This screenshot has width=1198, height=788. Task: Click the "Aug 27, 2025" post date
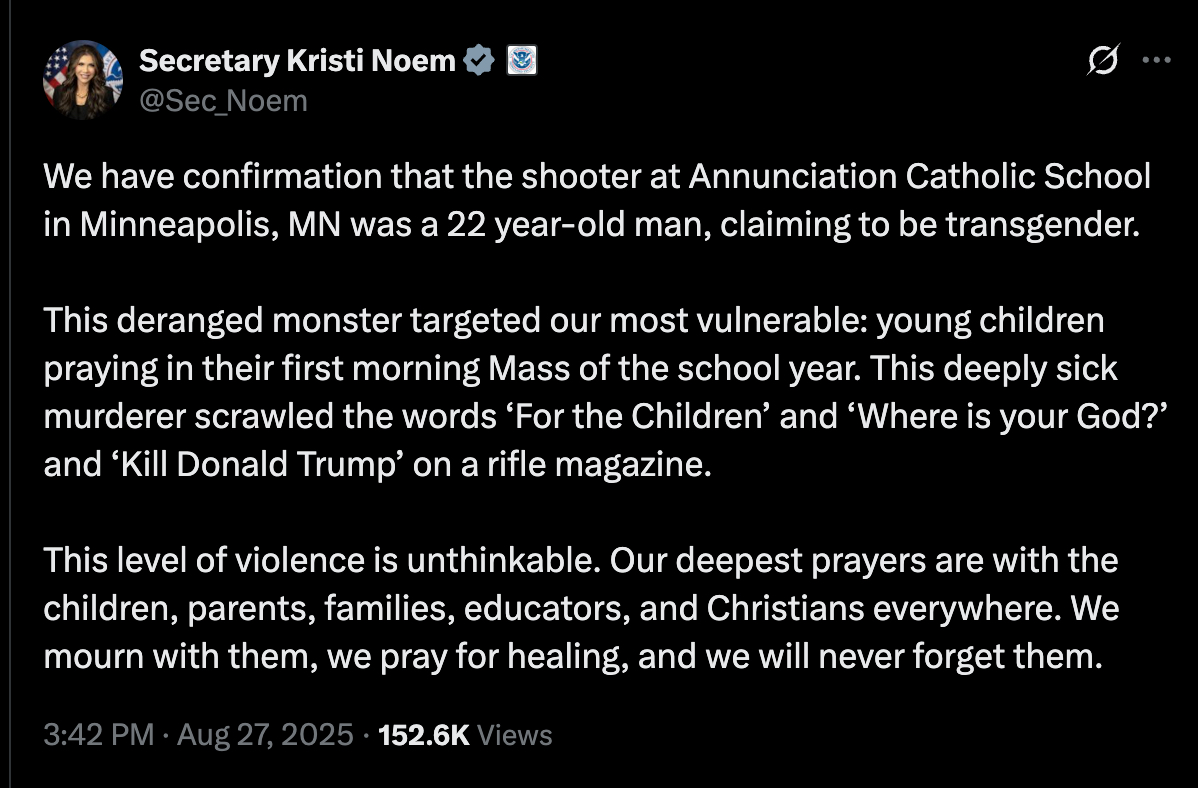click(265, 736)
